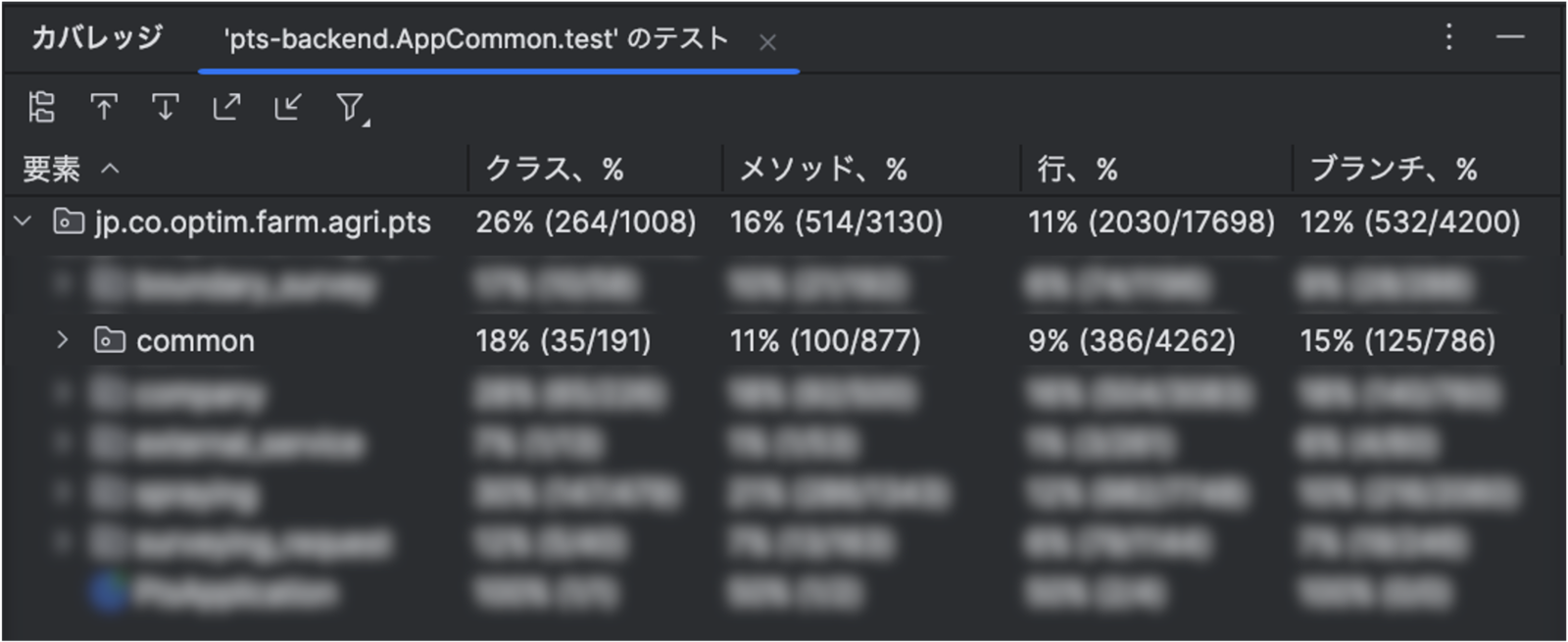The width and height of the screenshot is (1568, 642).
Task: Select the jp.co.optim.farm.agri.pts folder icon
Action: pyautogui.click(x=68, y=222)
